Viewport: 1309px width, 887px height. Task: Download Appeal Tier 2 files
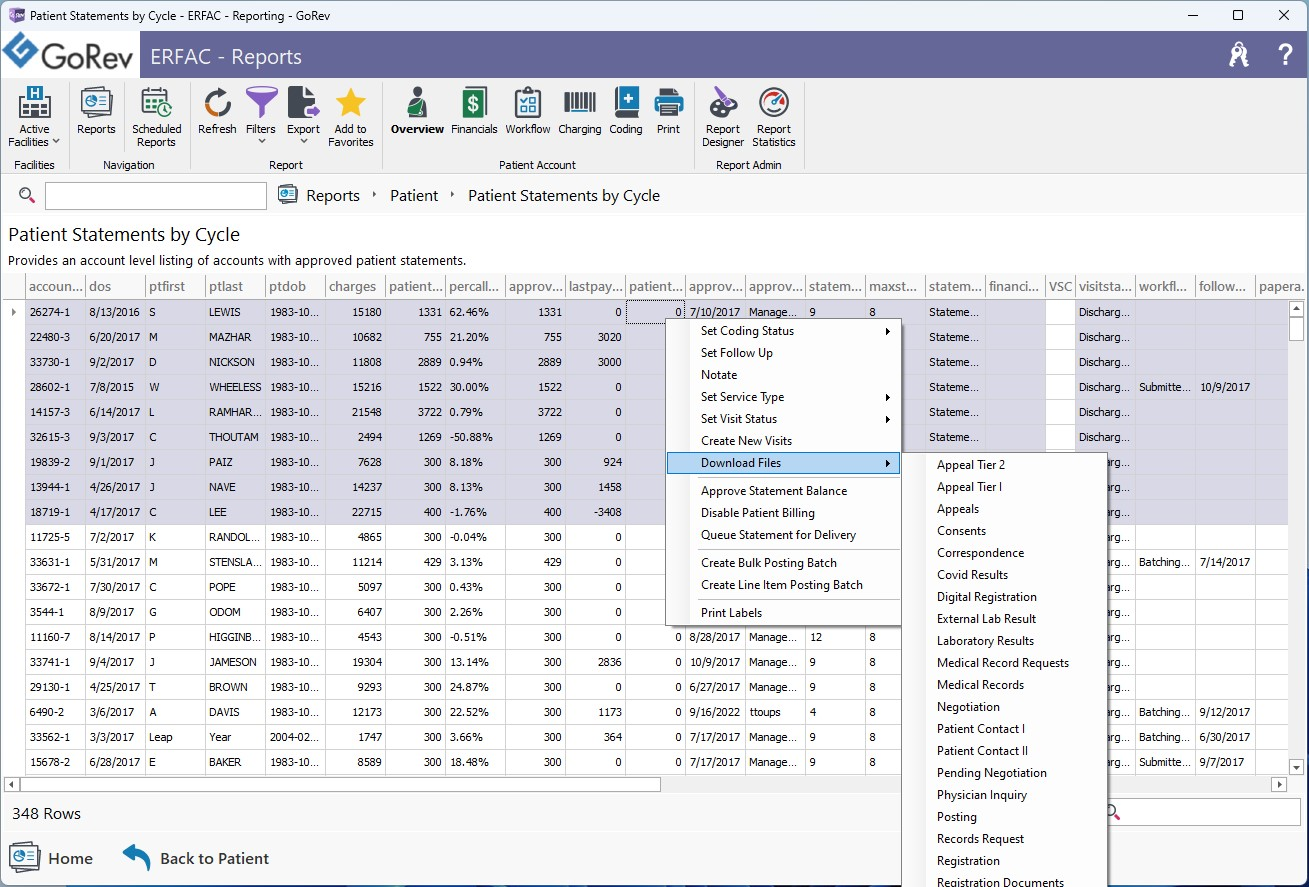tap(1004, 465)
